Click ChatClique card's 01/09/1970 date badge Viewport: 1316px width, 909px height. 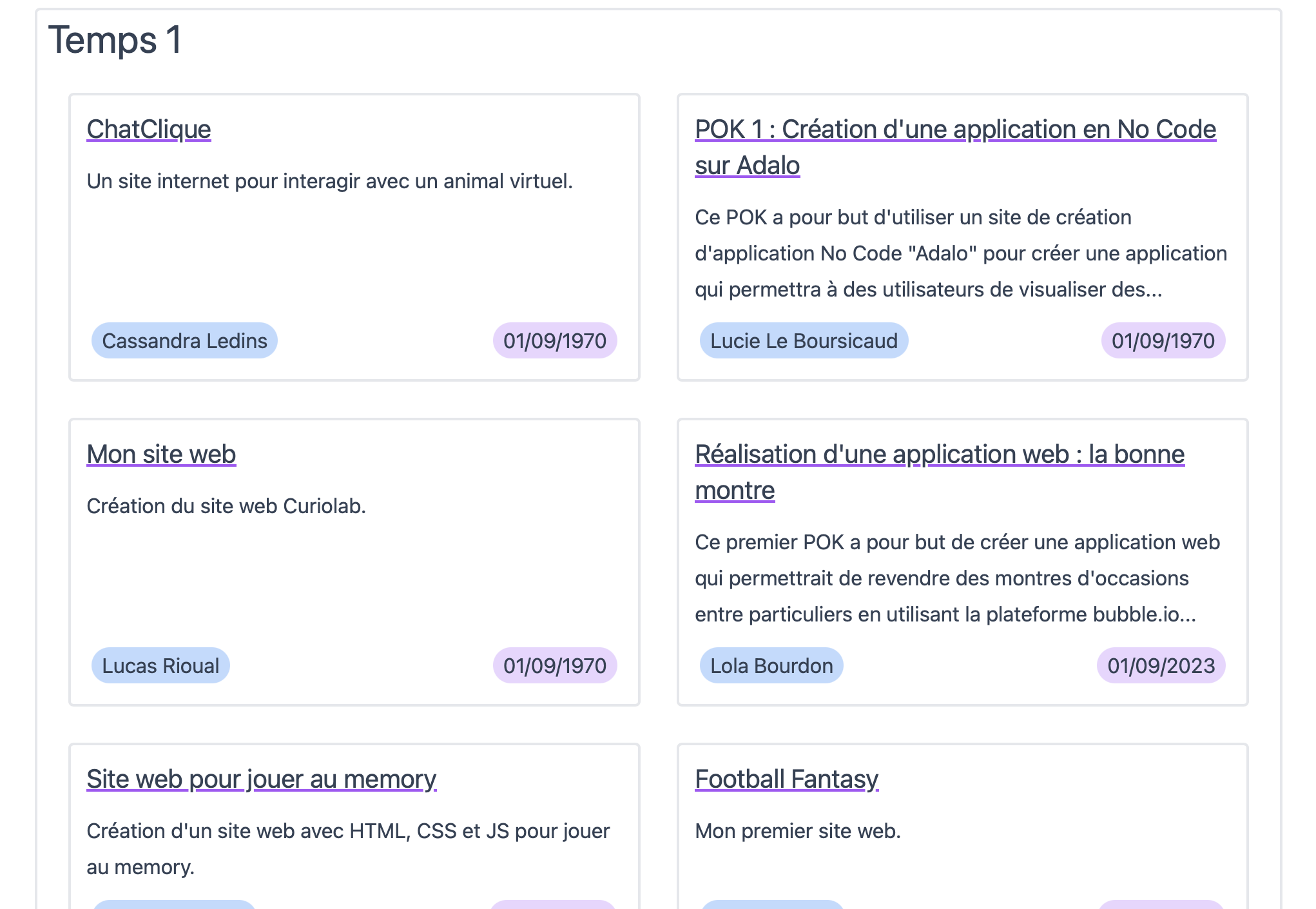(554, 341)
